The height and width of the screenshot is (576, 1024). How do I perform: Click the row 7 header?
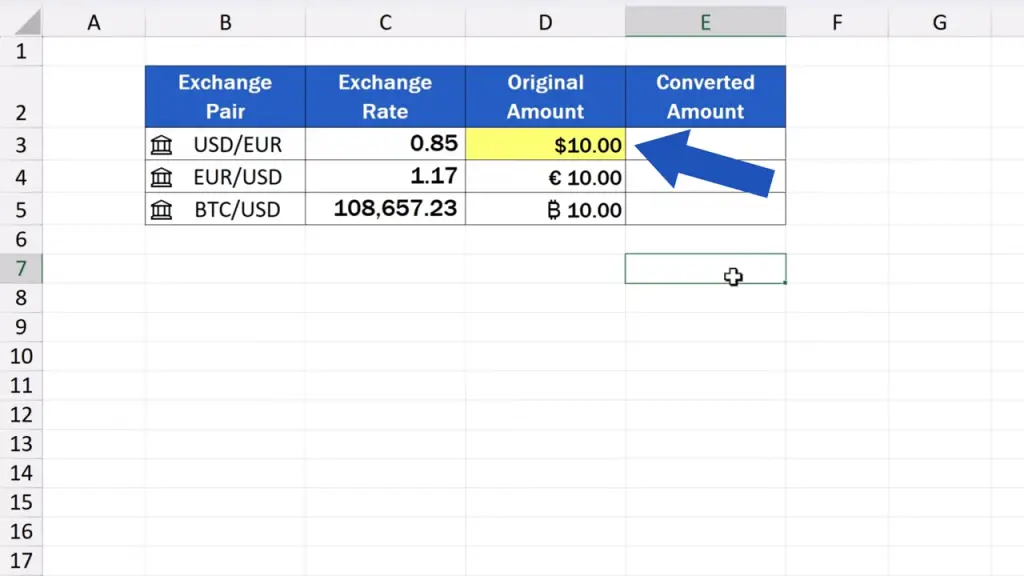(x=22, y=268)
